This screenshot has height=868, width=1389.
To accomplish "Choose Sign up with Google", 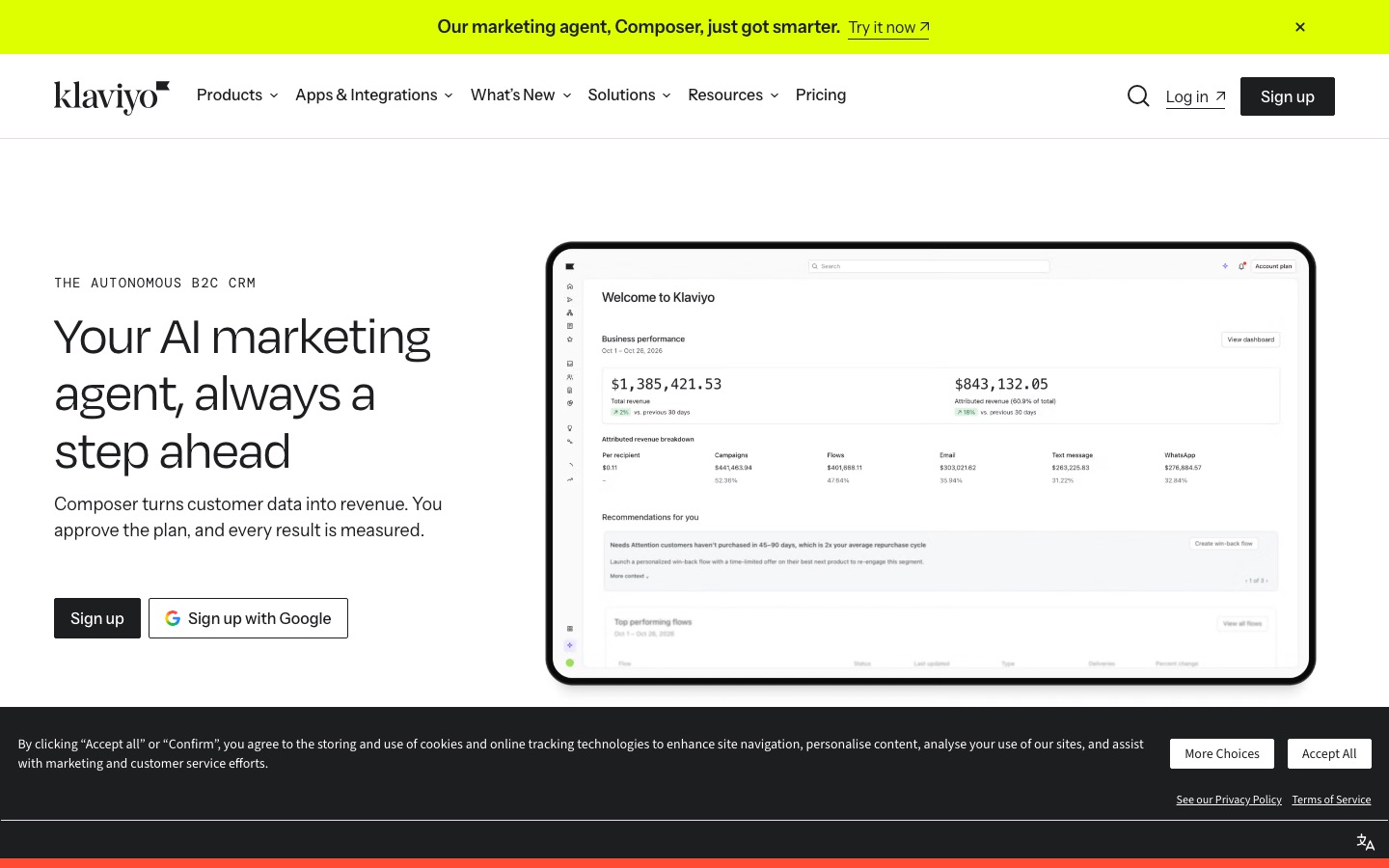I will (x=248, y=618).
